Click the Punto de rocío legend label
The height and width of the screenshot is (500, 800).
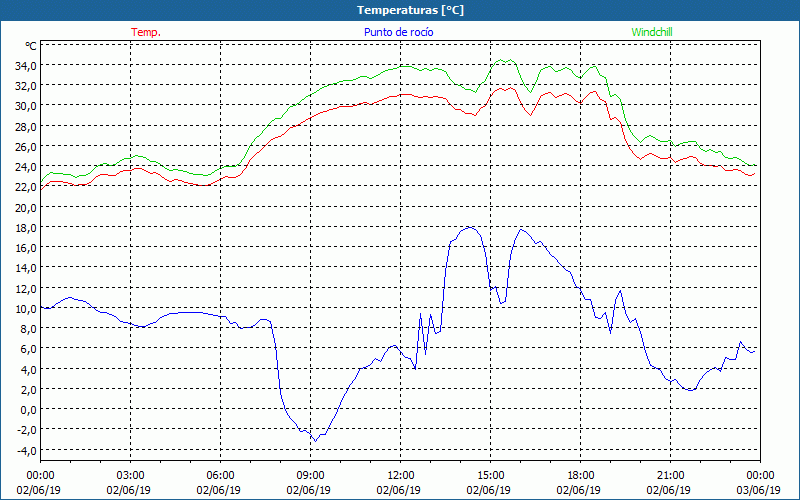(398, 32)
